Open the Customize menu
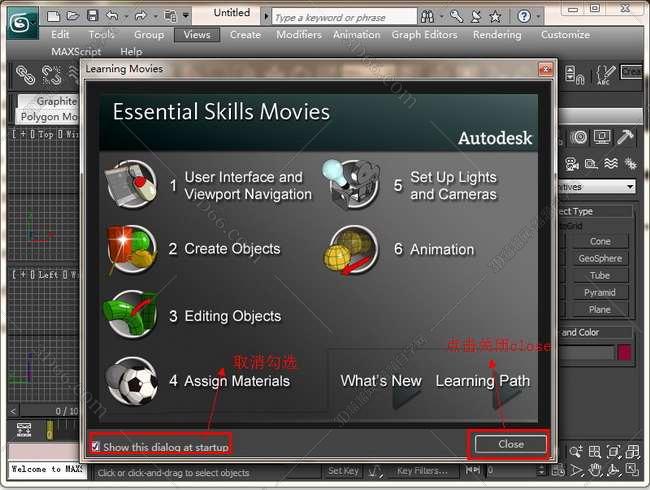 (x=565, y=35)
